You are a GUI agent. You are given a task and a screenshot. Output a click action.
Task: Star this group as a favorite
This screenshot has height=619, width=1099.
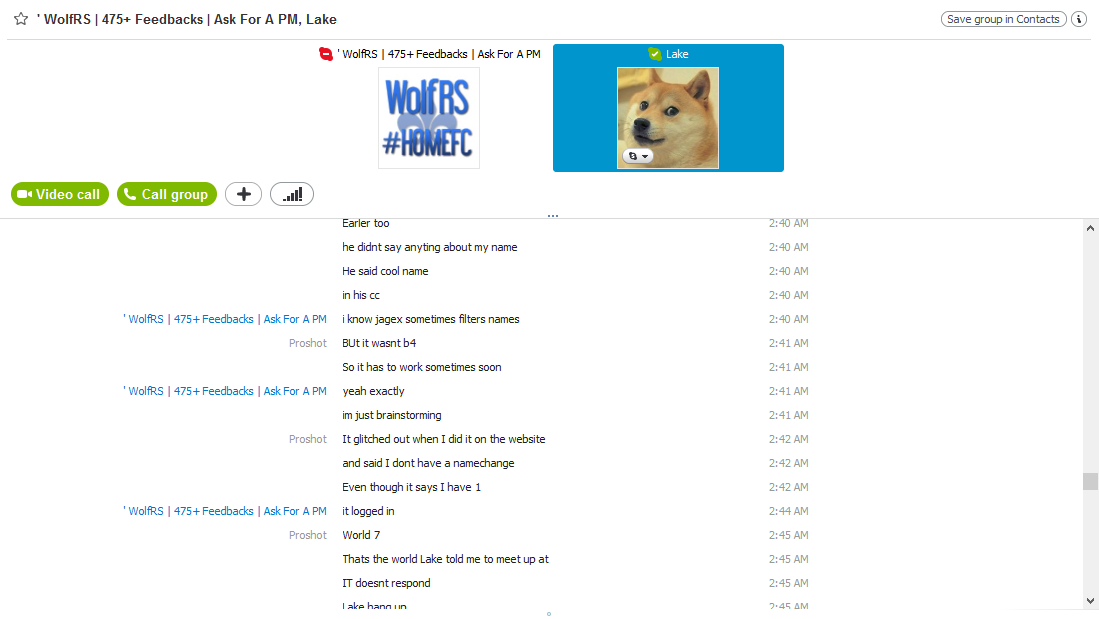pos(21,19)
